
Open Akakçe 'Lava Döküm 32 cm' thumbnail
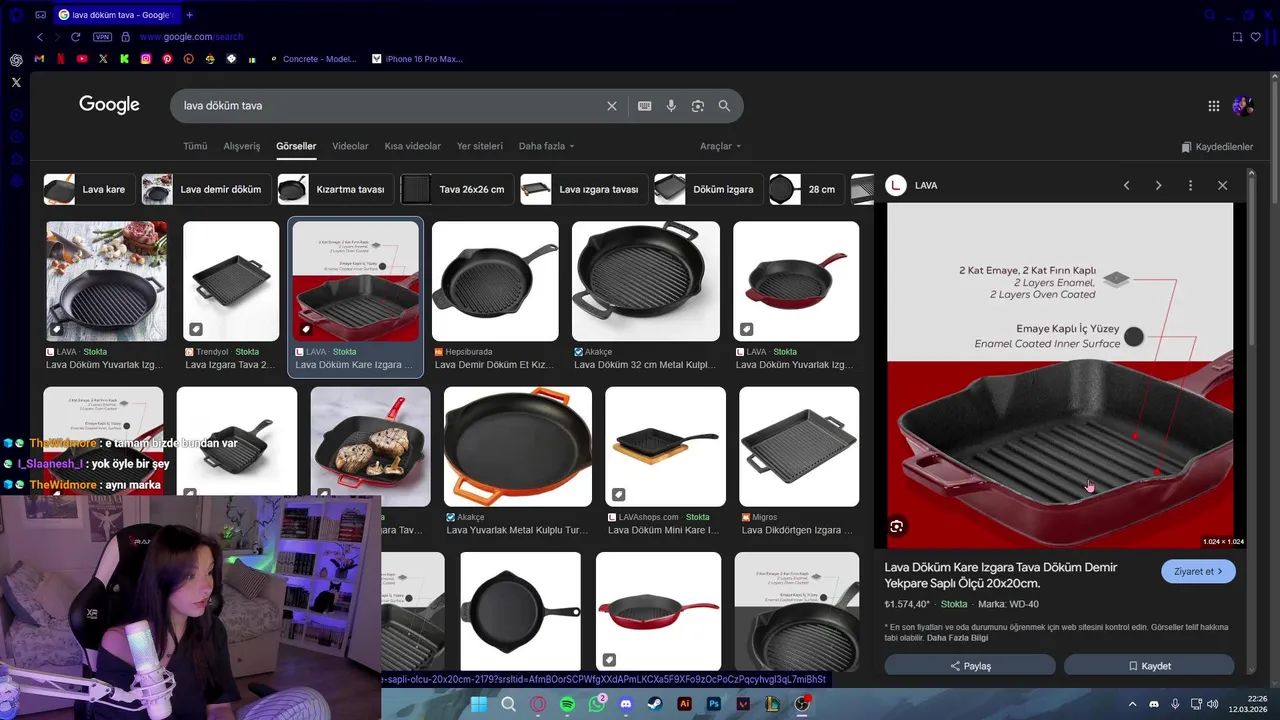646,281
